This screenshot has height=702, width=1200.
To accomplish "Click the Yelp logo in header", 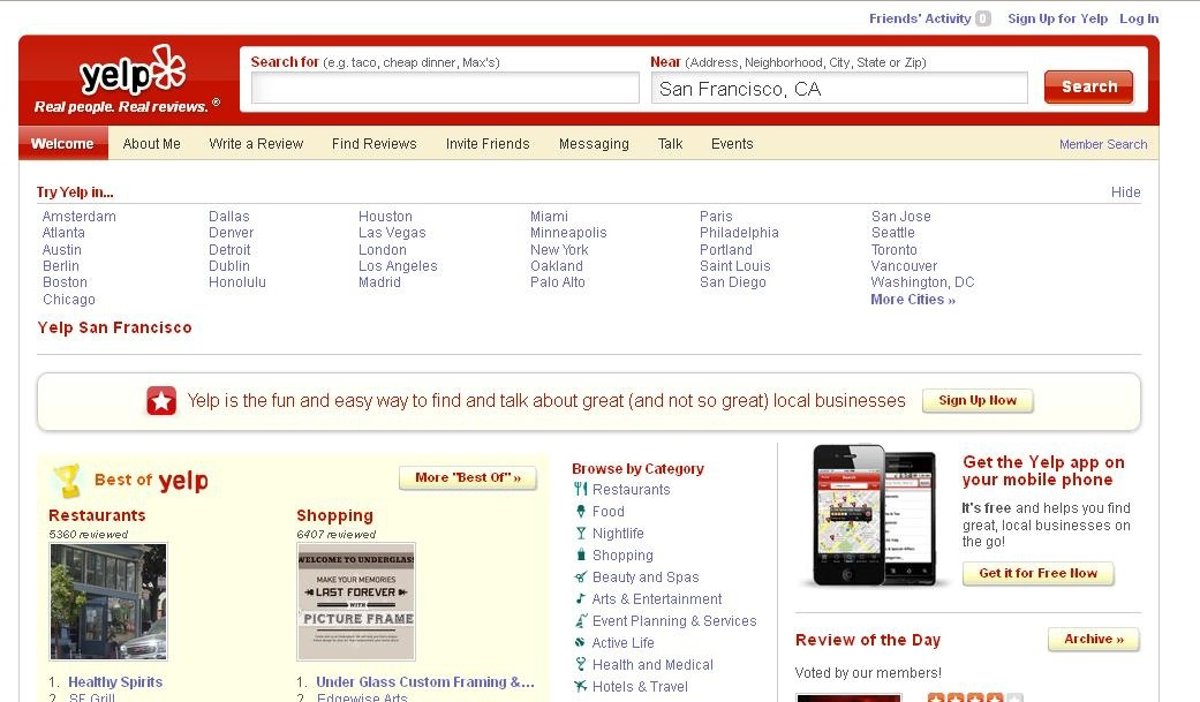I will (132, 75).
